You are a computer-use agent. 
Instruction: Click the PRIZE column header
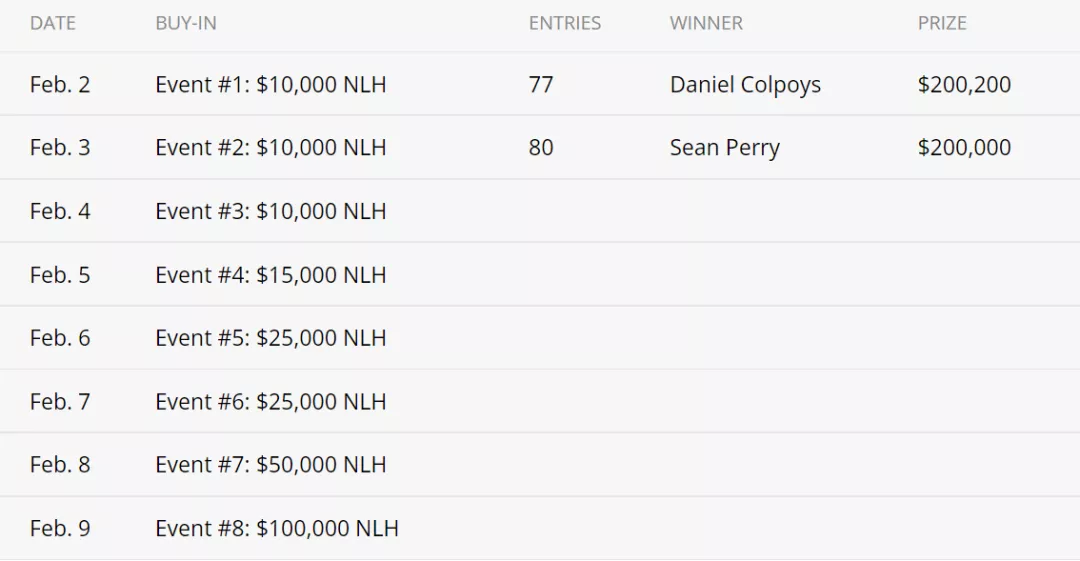point(942,23)
